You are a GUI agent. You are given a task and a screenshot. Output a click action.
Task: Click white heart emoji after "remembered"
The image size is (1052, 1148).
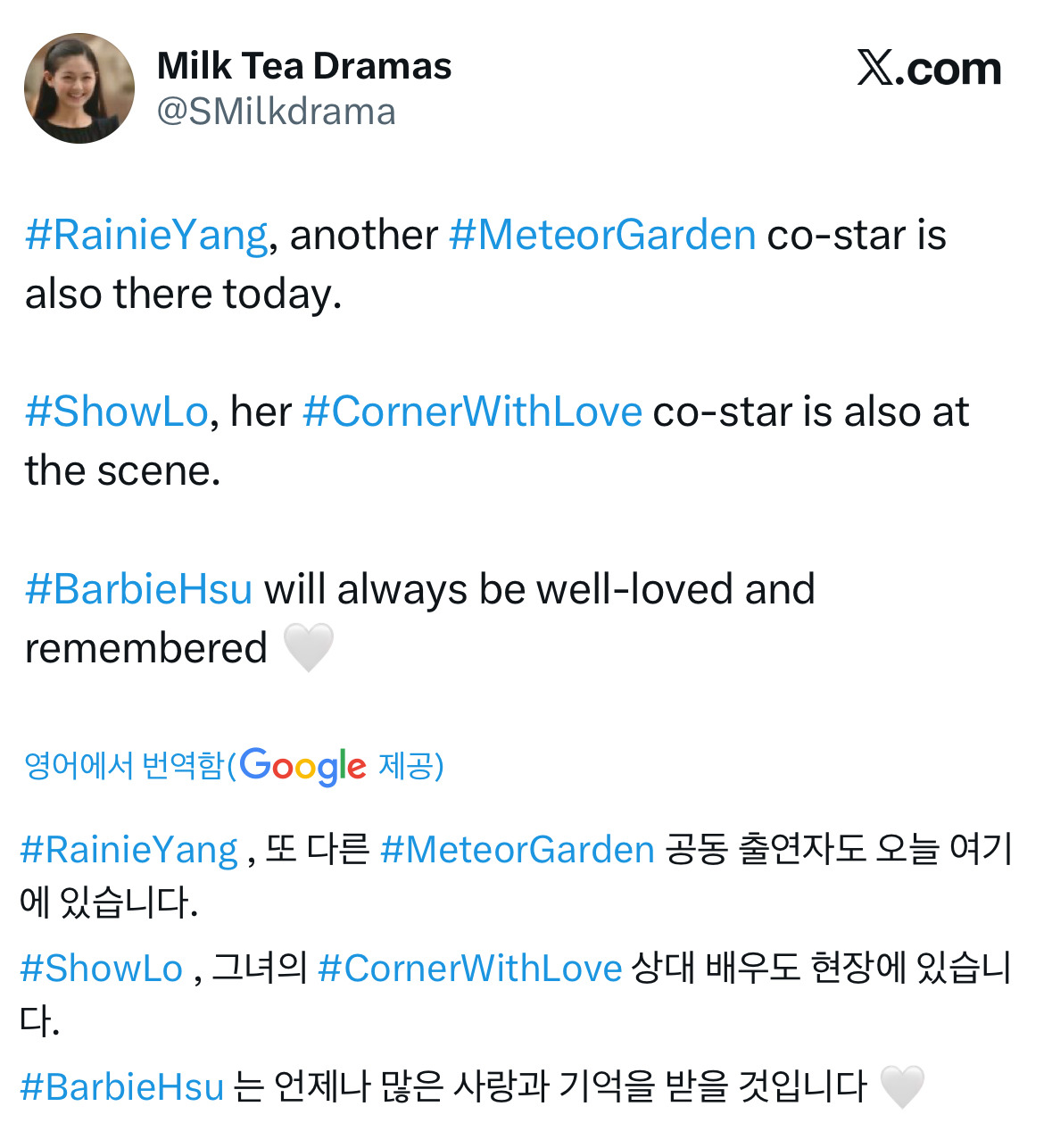point(309,647)
